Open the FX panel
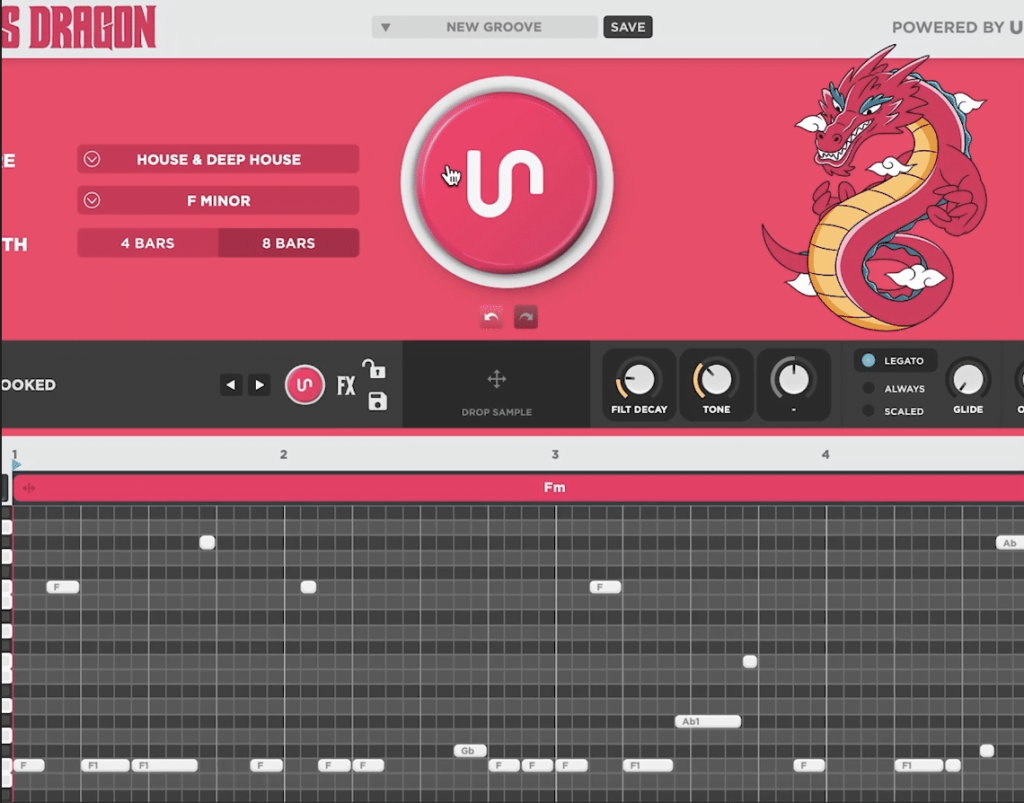 click(345, 384)
